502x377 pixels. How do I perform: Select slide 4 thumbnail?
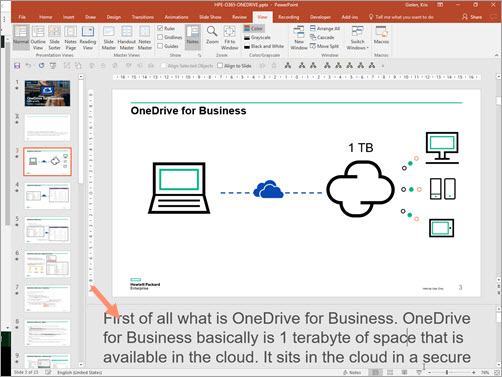tap(47, 196)
